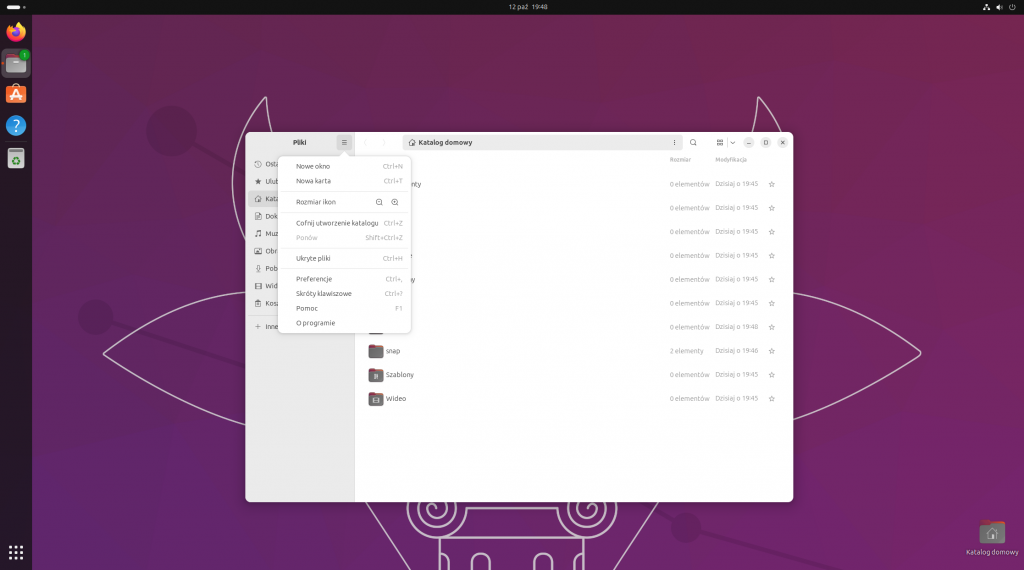This screenshot has width=1024, height=570.
Task: Open the Ubuntu Software app in dock
Action: [x=16, y=94]
